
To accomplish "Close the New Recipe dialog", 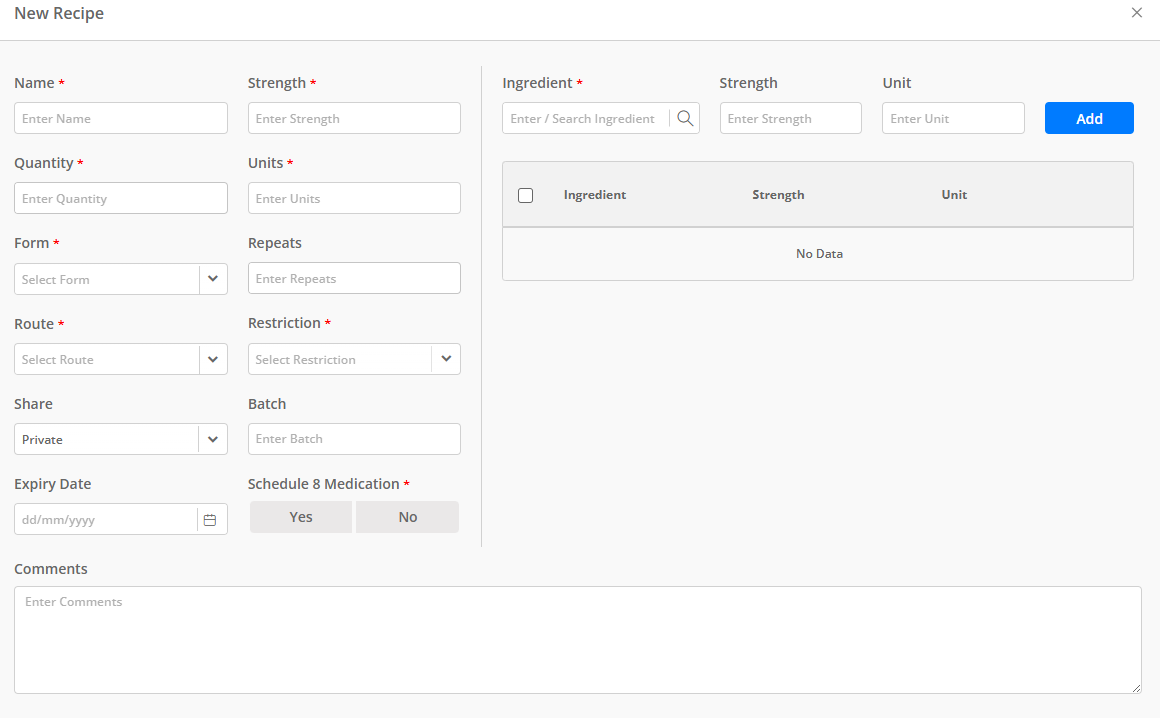I will pos(1137,13).
